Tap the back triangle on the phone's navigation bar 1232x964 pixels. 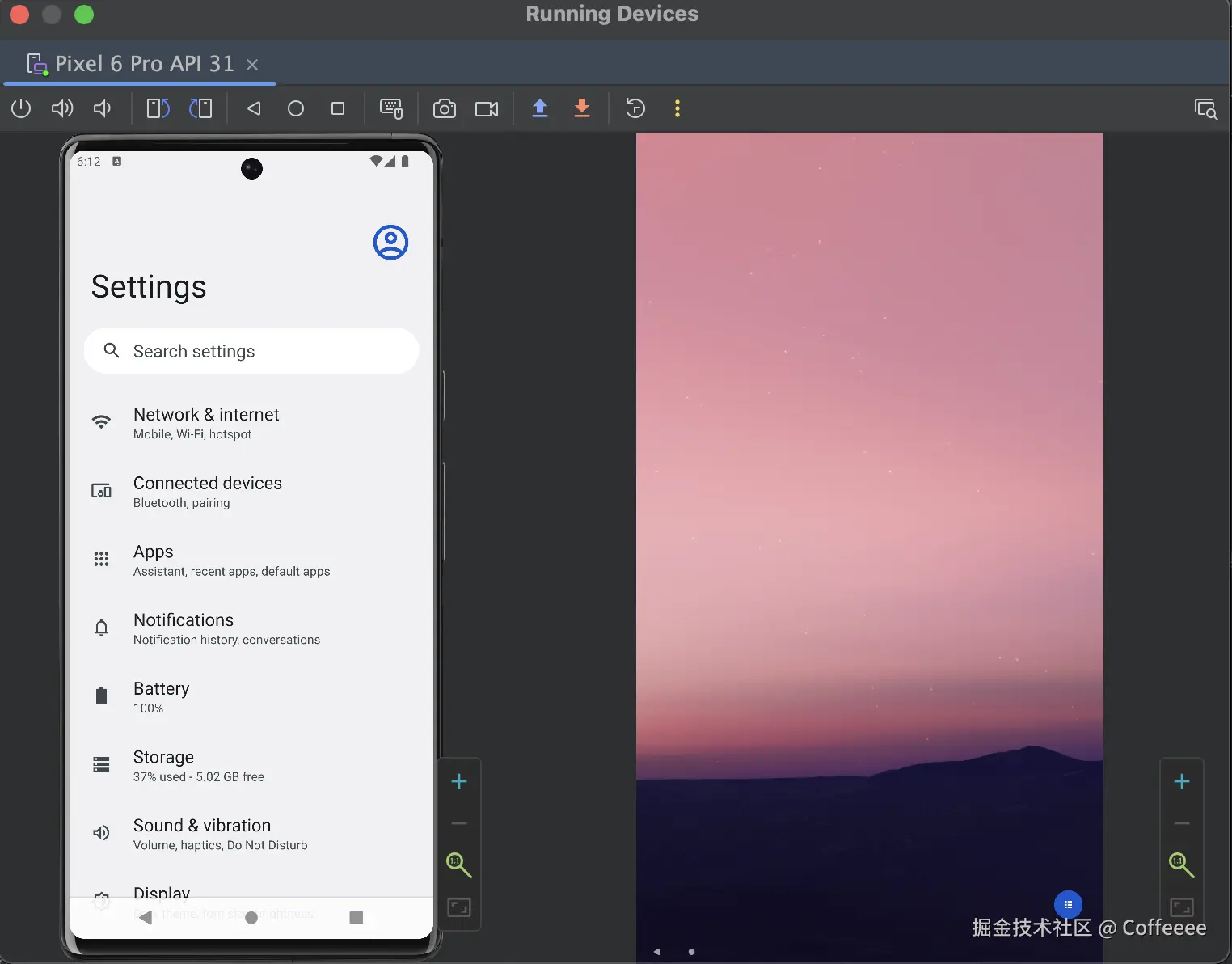tap(146, 918)
